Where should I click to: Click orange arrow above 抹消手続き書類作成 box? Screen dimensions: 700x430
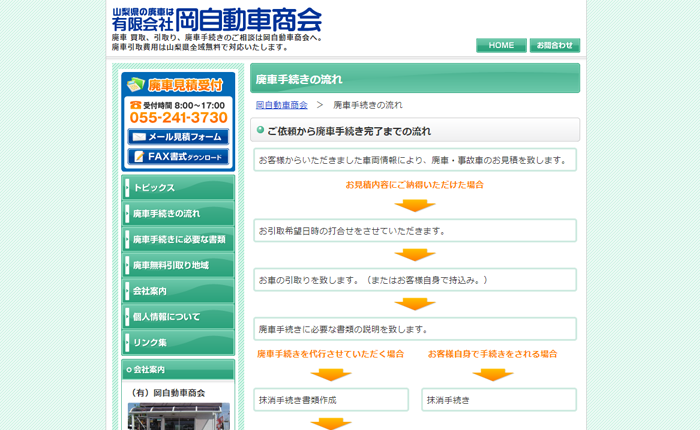(x=331, y=375)
